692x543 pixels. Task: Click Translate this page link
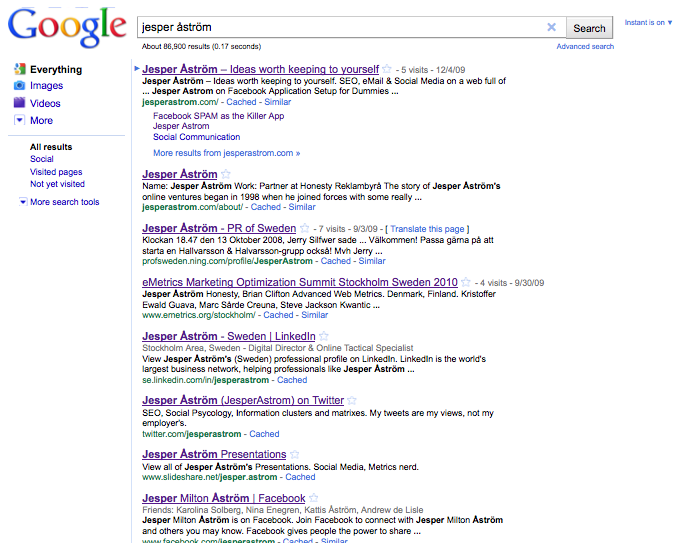427,229
